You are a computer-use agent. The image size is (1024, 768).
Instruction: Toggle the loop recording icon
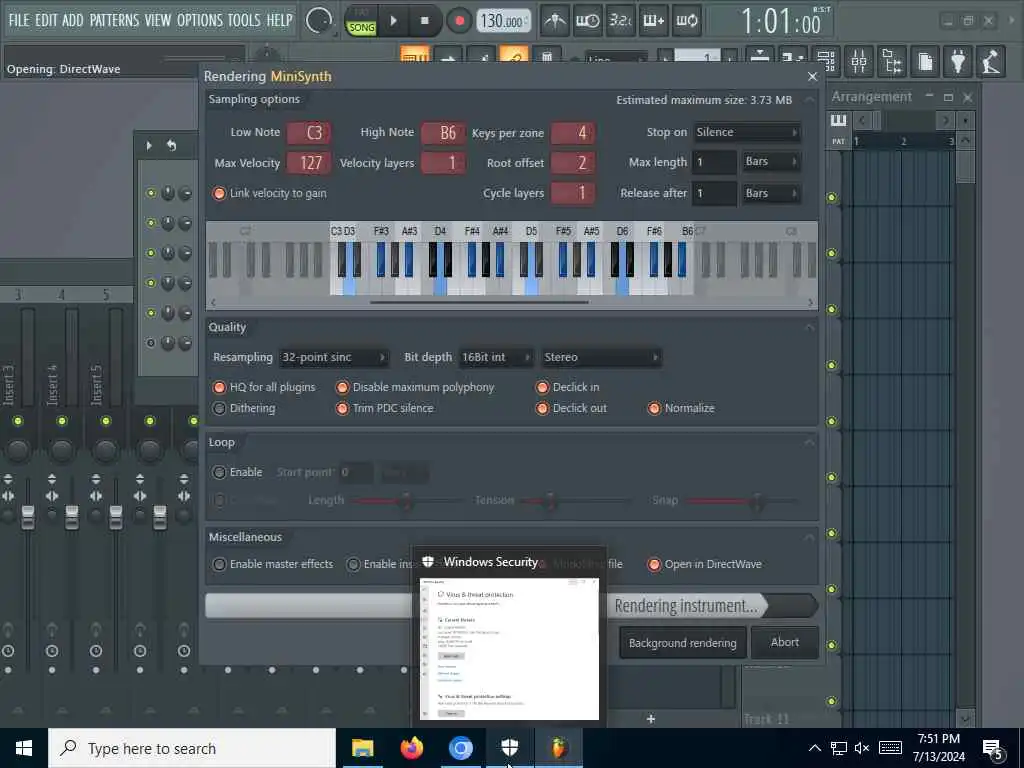coord(686,21)
